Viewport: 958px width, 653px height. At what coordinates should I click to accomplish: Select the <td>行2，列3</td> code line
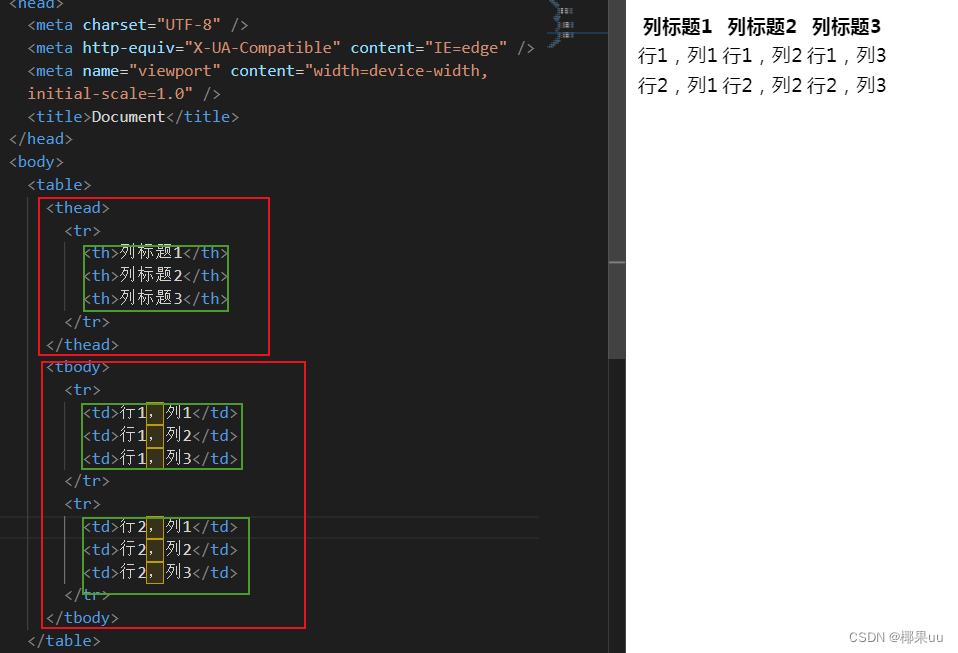tap(160, 572)
